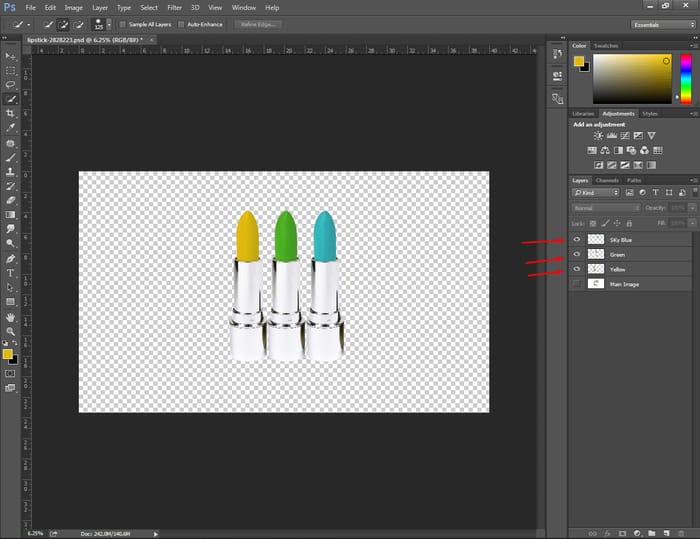Open the Kind filter dropdown

click(596, 192)
